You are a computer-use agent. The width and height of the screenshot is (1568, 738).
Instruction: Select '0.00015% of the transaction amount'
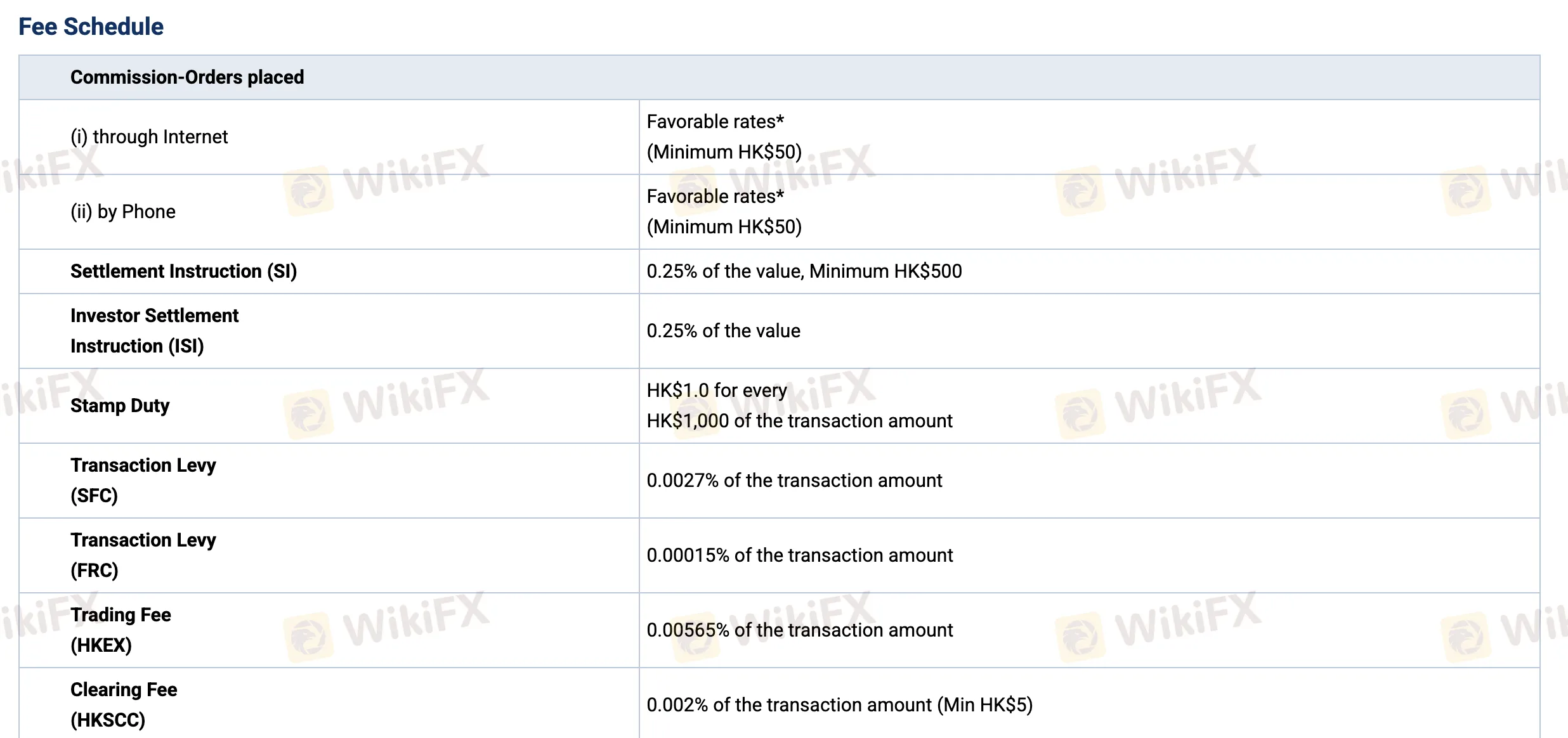tap(799, 555)
